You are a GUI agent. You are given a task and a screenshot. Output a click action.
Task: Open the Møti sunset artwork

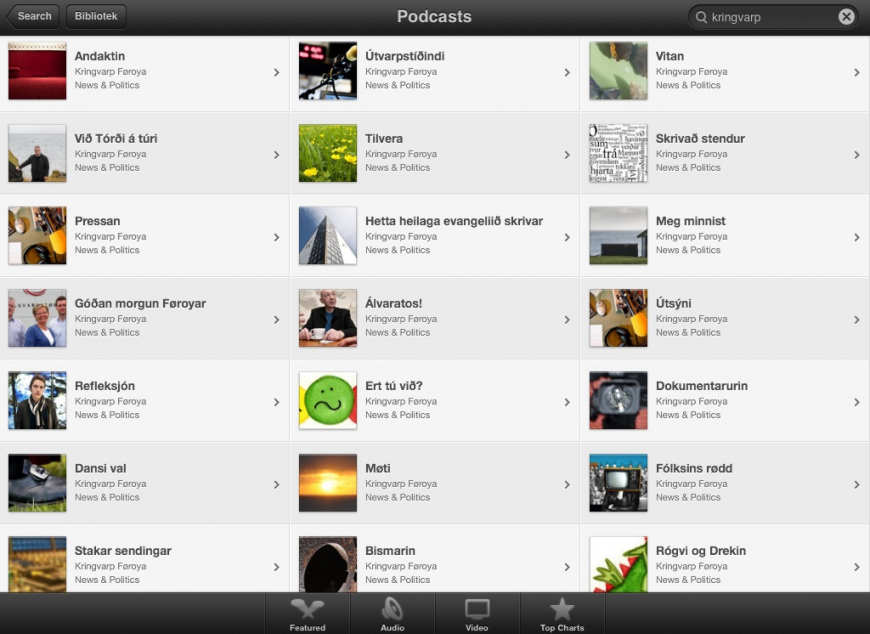(328, 483)
